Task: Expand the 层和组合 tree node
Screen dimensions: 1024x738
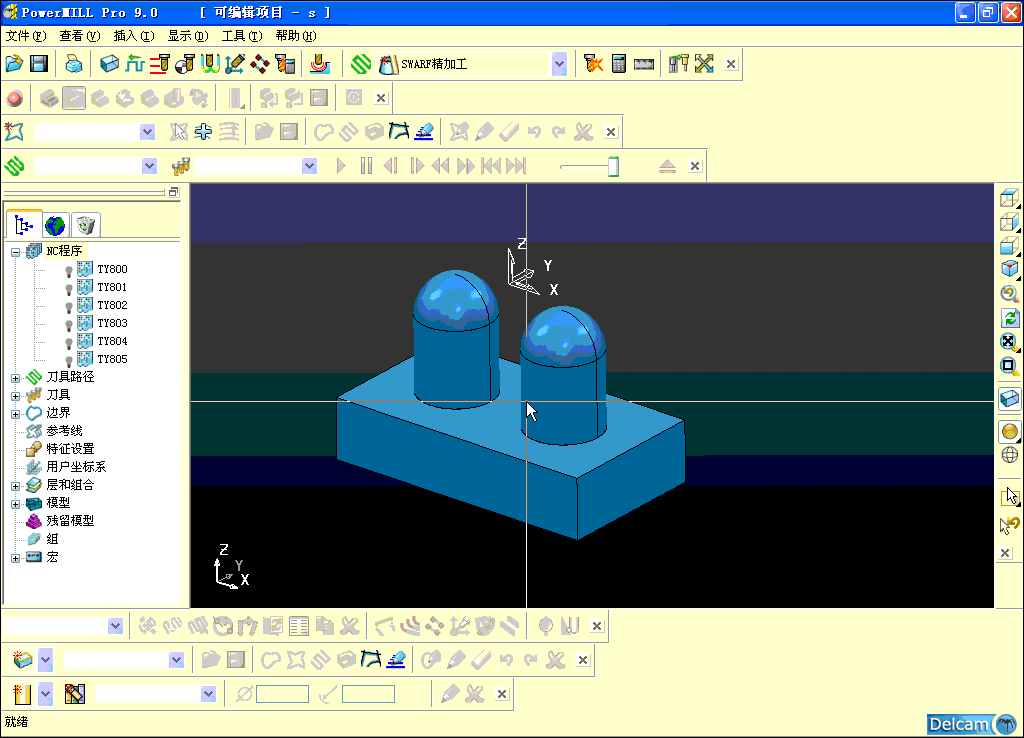Action: 16,486
